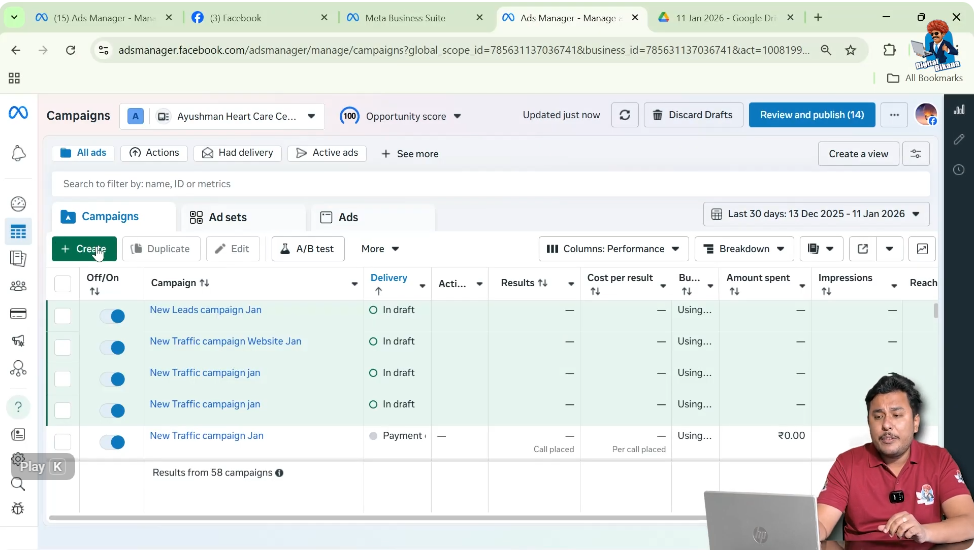Open a new browser tab with plus

click(x=818, y=17)
